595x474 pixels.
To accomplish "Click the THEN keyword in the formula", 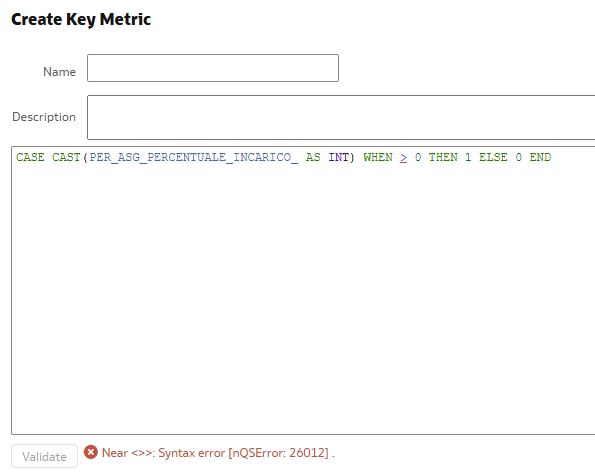I will click(x=443, y=157).
